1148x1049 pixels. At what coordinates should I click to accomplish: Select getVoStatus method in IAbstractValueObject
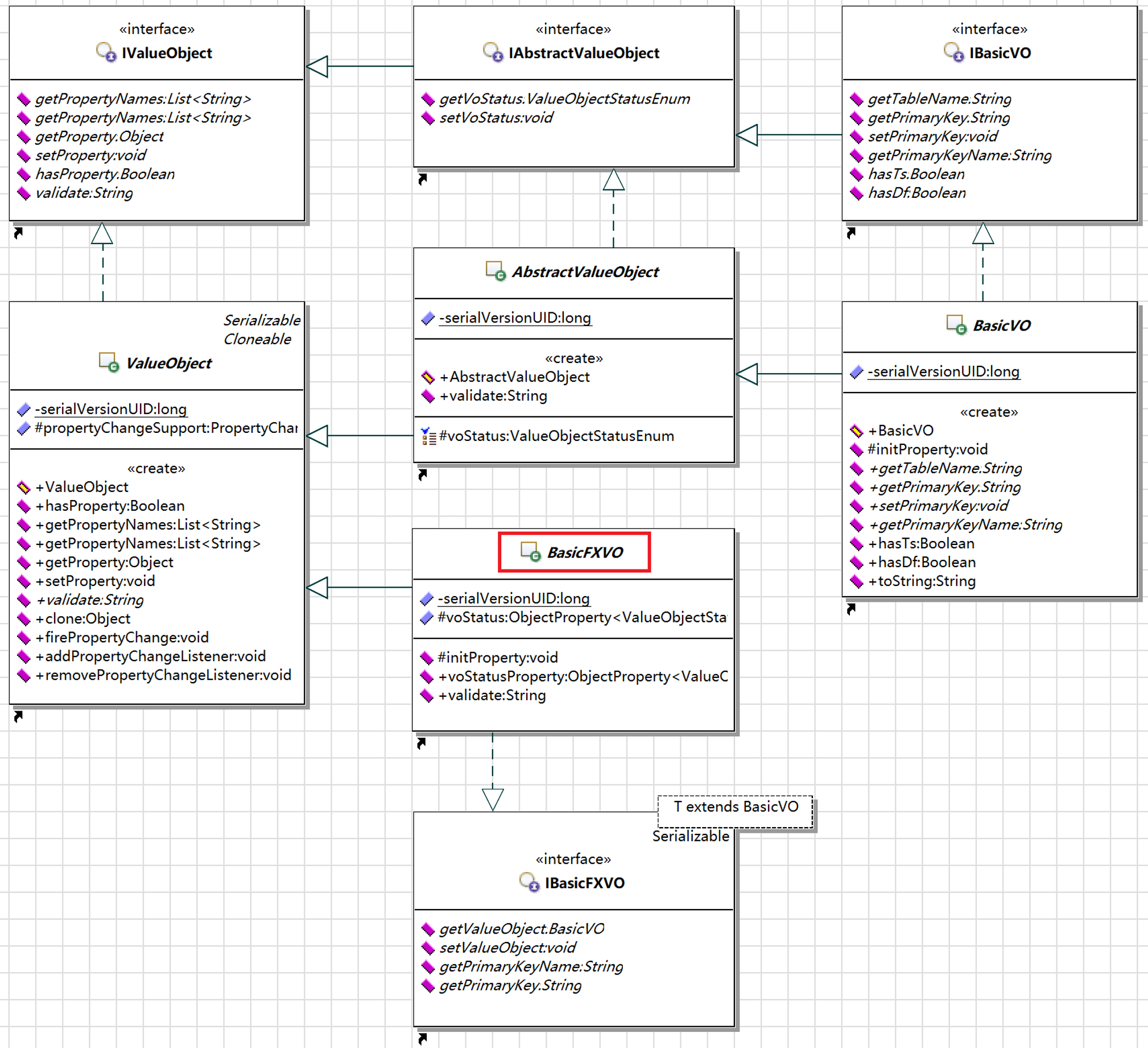(564, 99)
